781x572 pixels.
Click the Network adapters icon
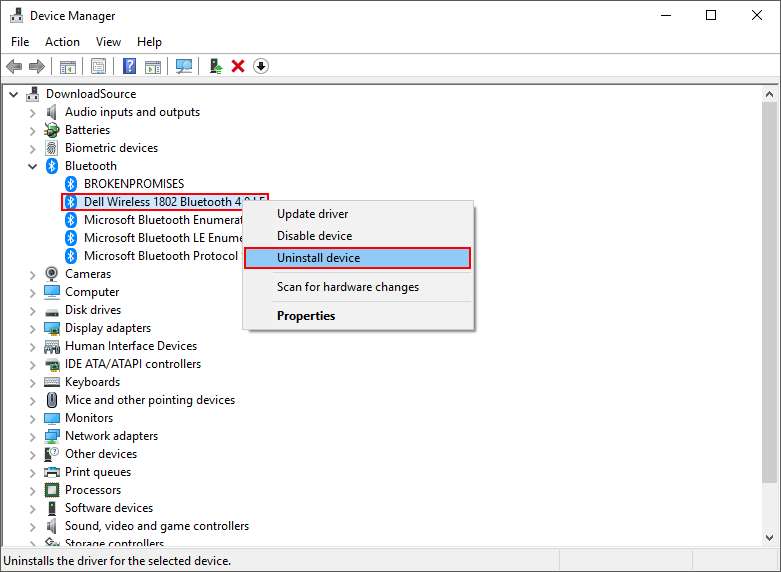pyautogui.click(x=52, y=436)
